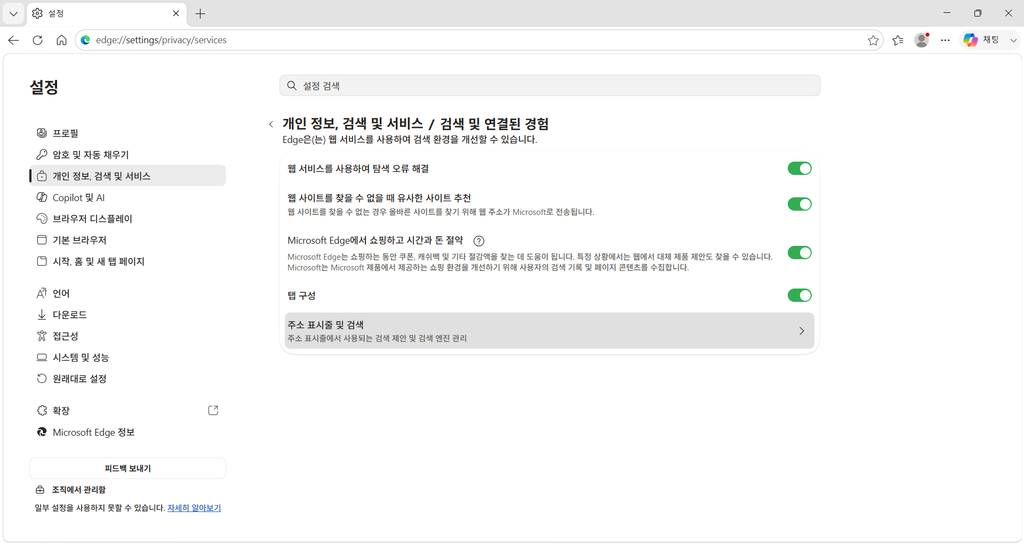1024x544 pixels.
Task: Open 언어 settings section
Action: [x=127, y=293]
